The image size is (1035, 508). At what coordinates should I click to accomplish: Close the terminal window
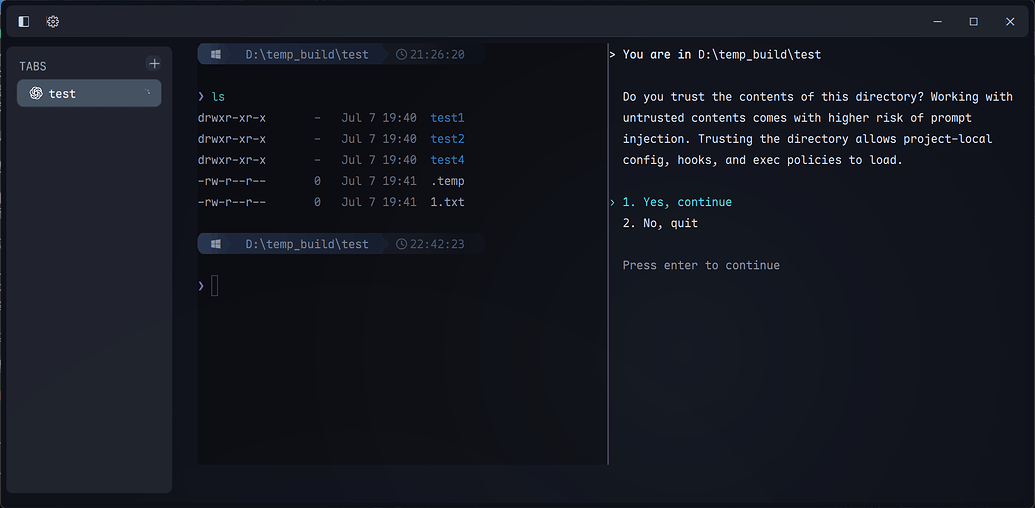point(1010,22)
